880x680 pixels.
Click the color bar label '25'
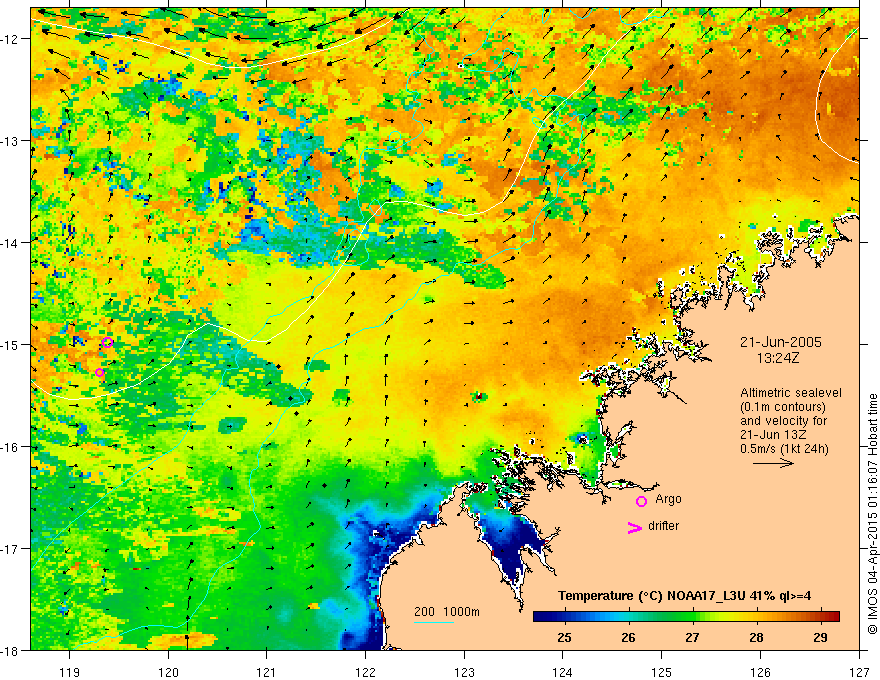pos(565,637)
